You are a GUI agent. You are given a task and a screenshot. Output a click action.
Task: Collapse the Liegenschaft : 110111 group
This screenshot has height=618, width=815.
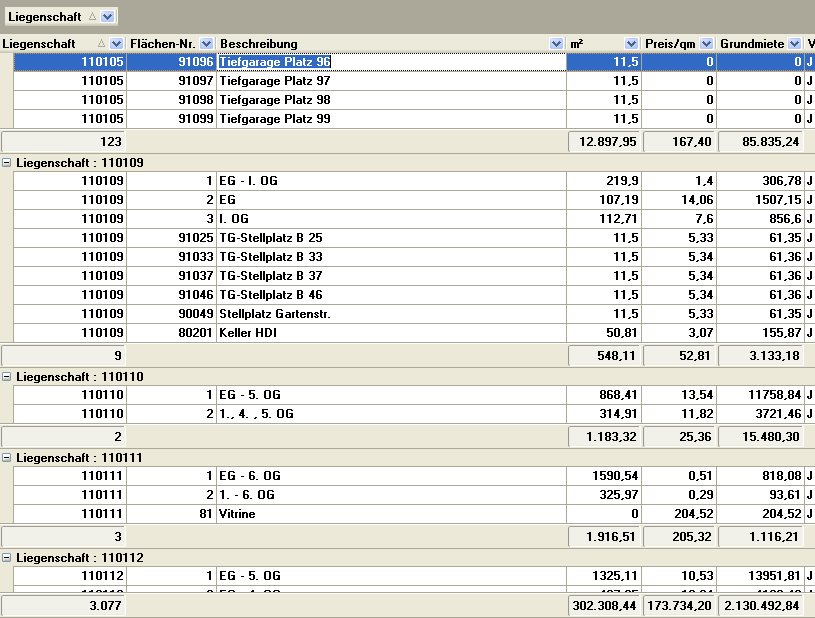pos(7,457)
